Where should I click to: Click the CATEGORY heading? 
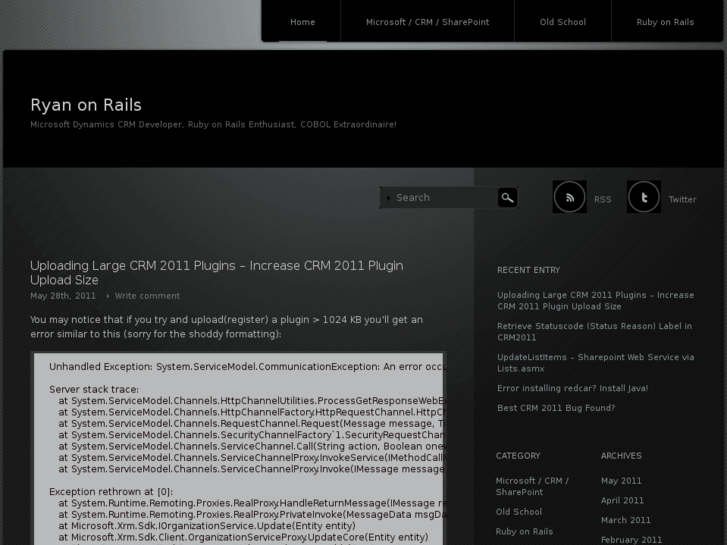[518, 456]
